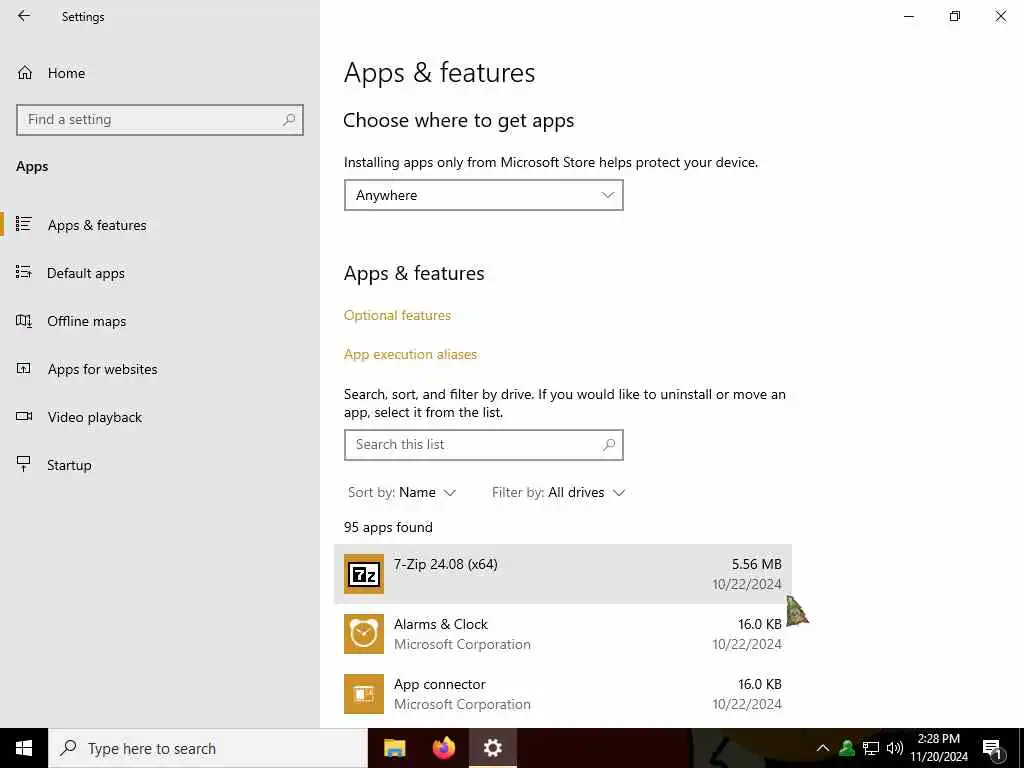Close the Settings window
This screenshot has height=768, width=1024.
click(1000, 16)
